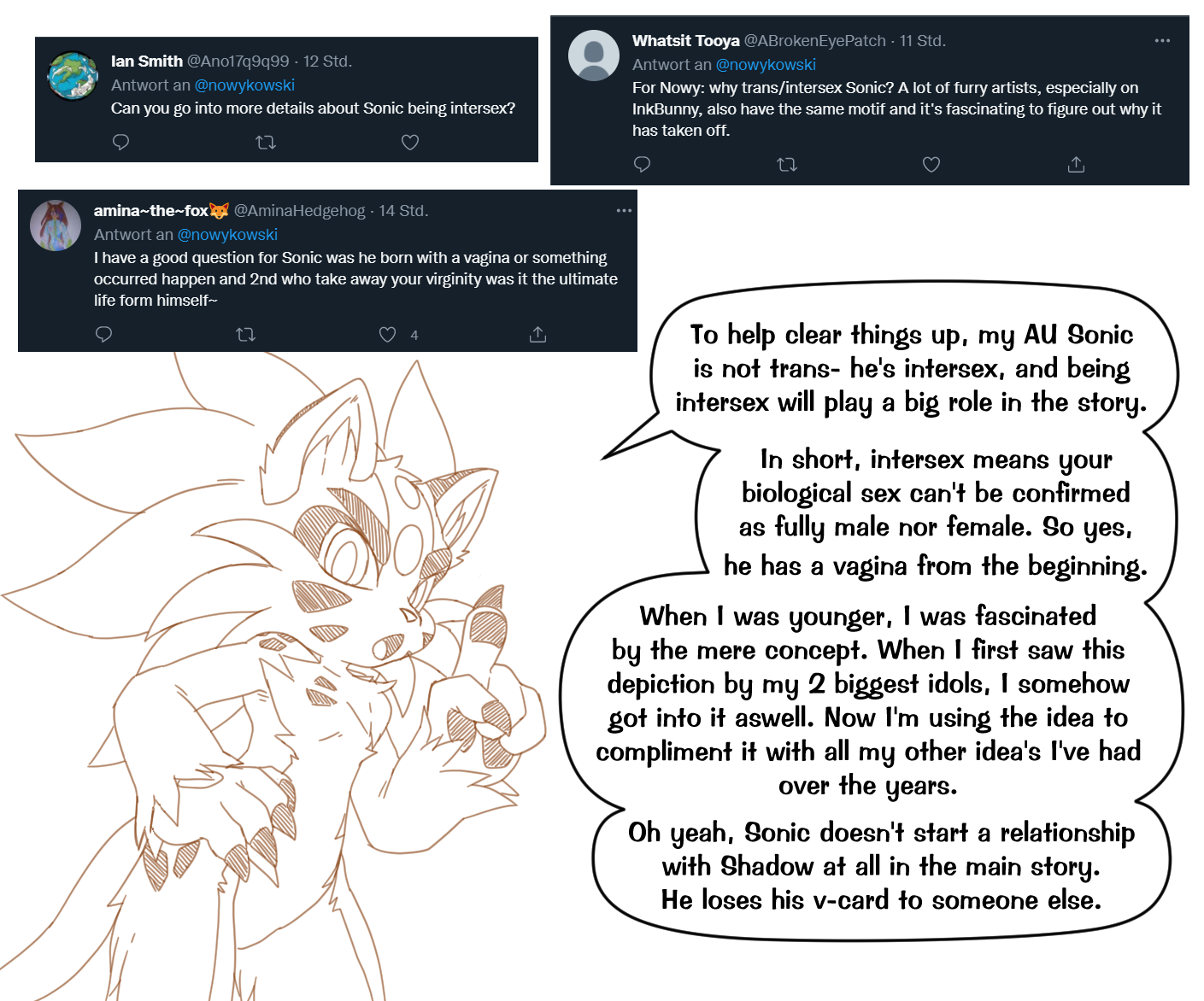This screenshot has height=1001, width=1204.
Task: Like Whatsit Tooya's tweet
Action: pos(931,164)
